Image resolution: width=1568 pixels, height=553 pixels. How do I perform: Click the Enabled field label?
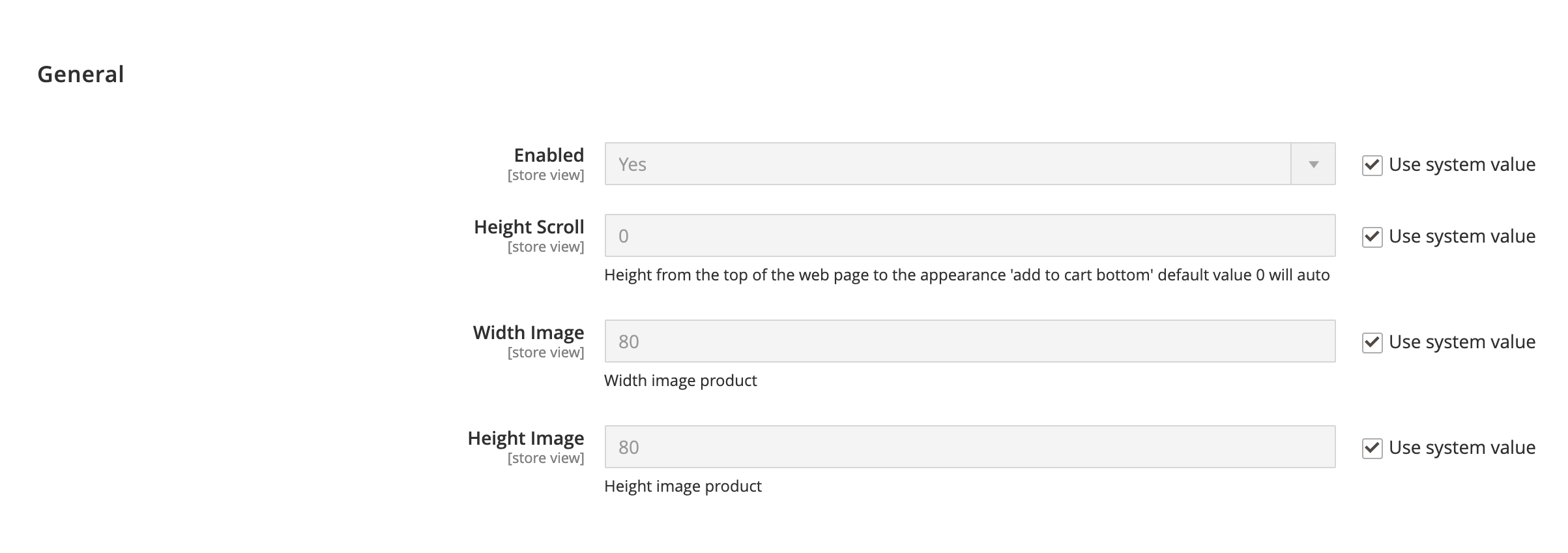tap(549, 155)
